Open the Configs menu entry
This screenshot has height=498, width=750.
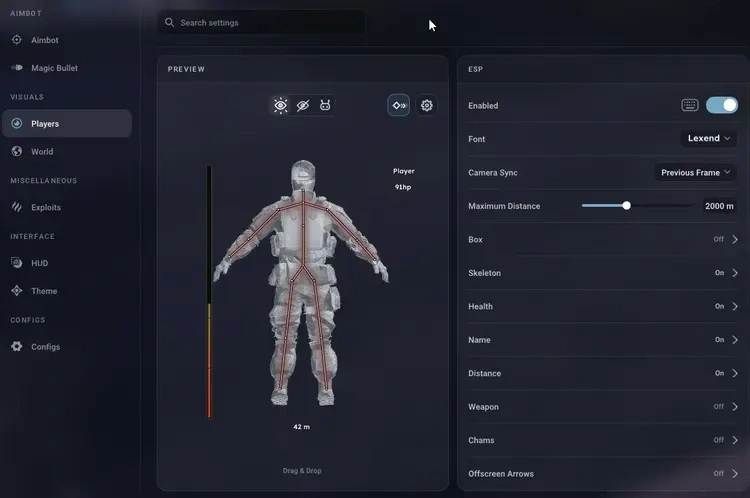pos(67,347)
